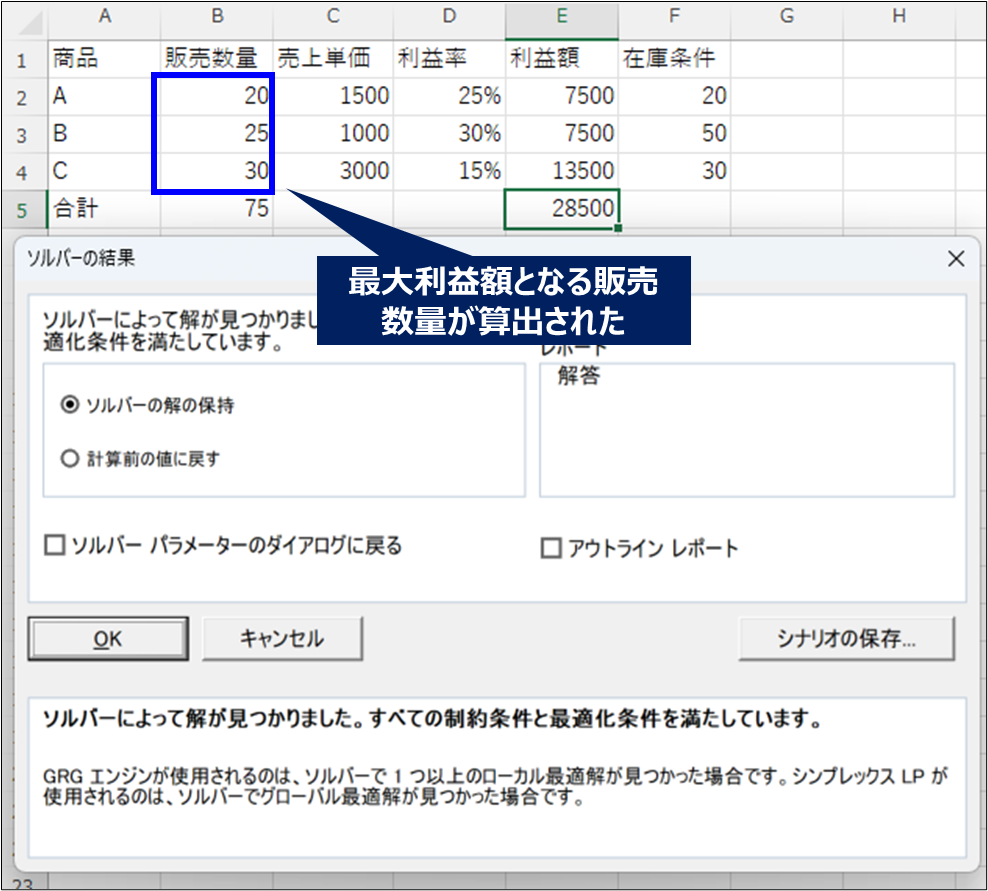Select cell F3 with stock 50
The width and height of the screenshot is (988, 891).
click(674, 133)
